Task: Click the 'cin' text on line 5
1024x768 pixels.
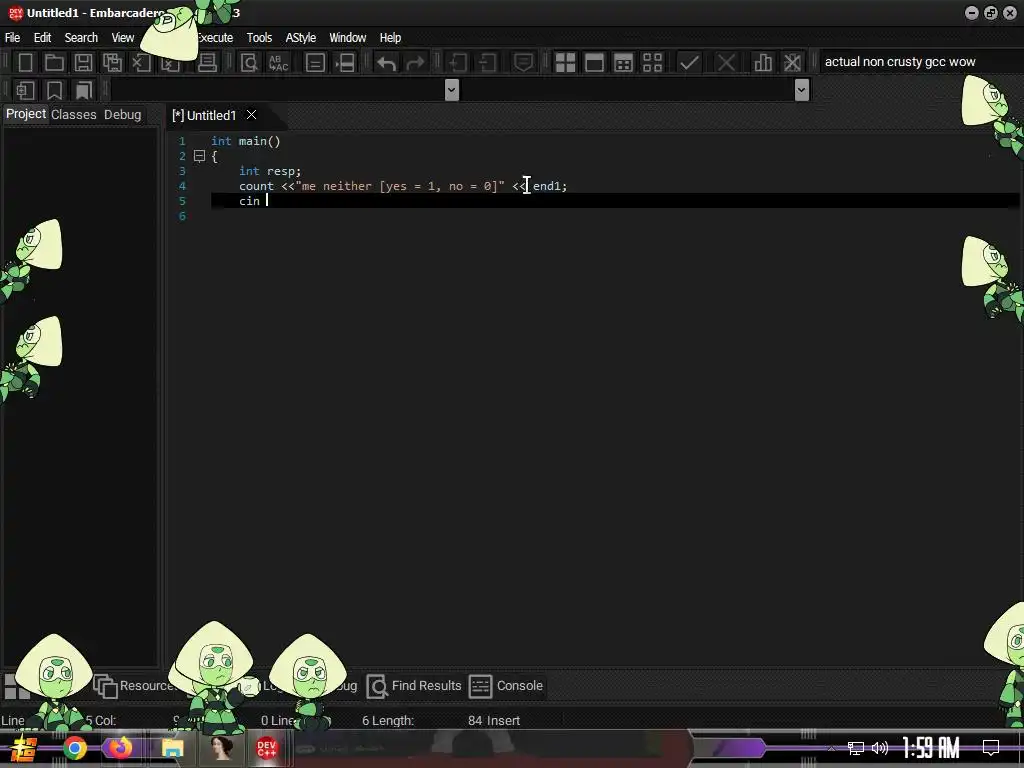Action: (x=249, y=201)
